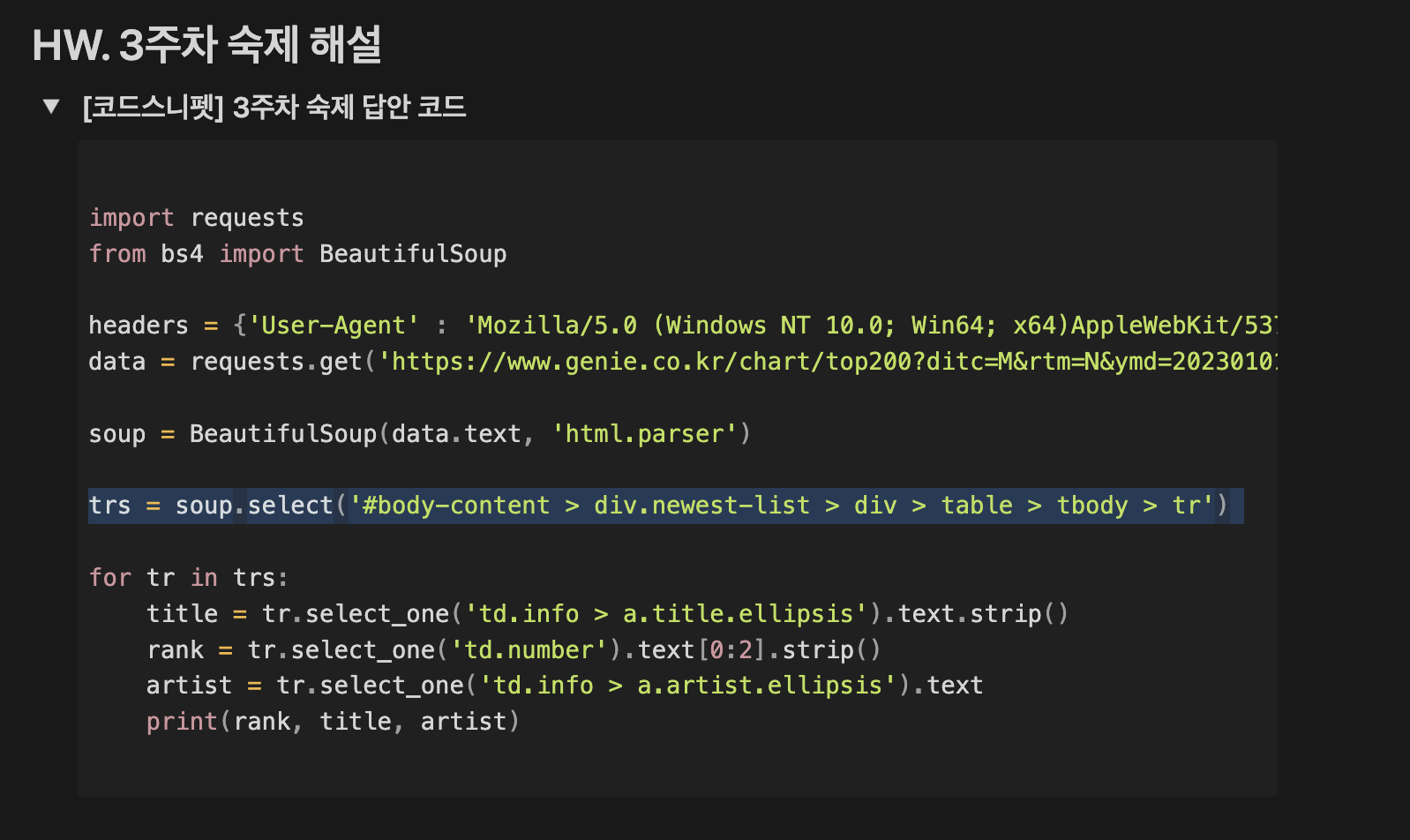Click the genie.co.kr chart URL string
The image size is (1410, 840).
pos(828,362)
